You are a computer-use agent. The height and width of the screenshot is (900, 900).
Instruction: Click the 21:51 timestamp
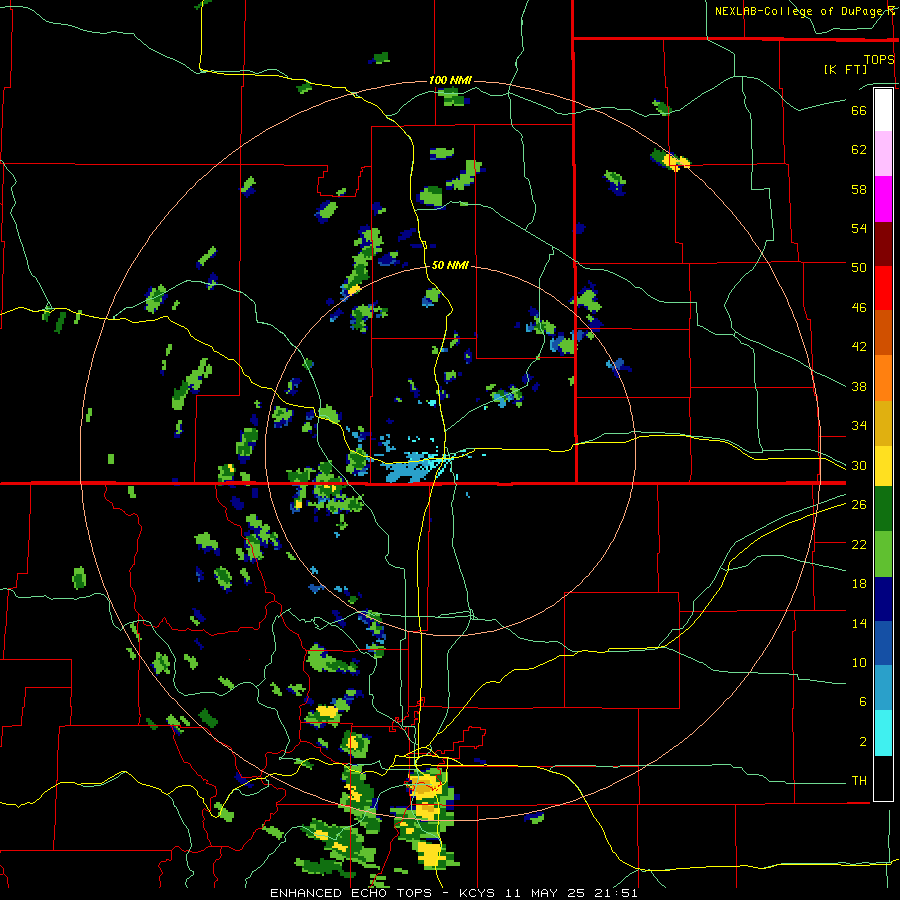click(x=616, y=893)
